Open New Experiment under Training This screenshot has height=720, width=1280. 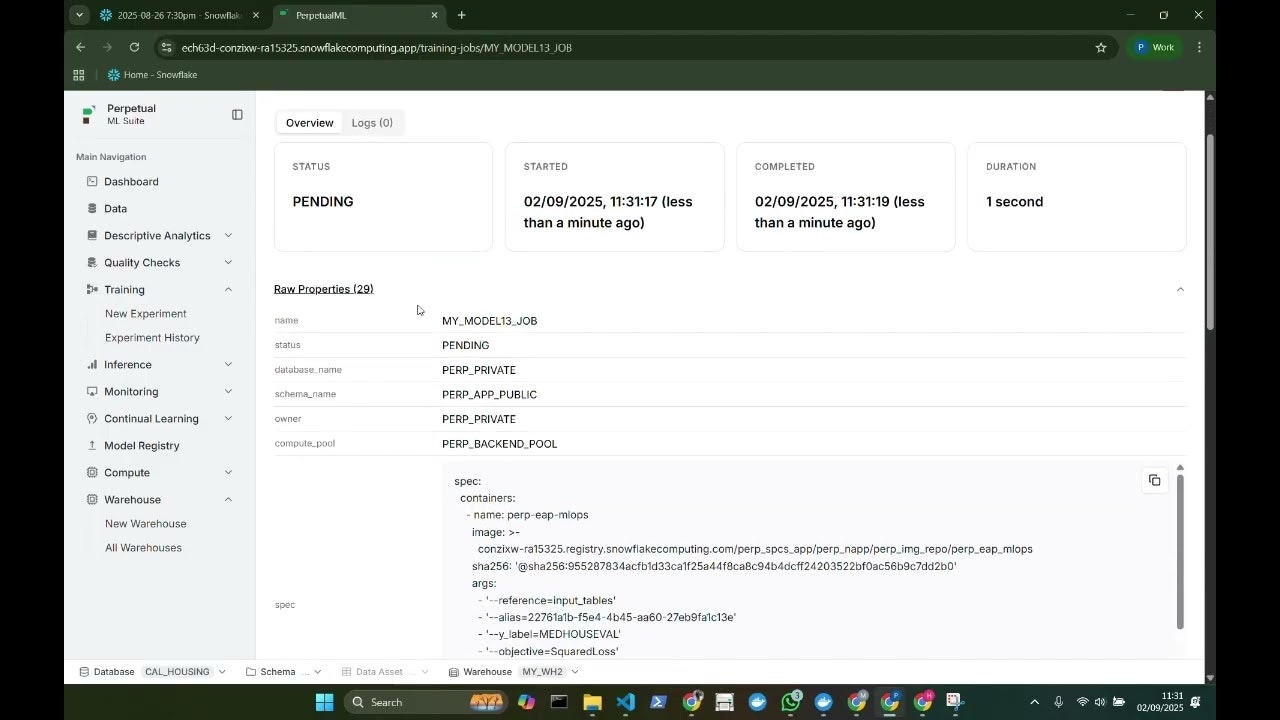146,314
